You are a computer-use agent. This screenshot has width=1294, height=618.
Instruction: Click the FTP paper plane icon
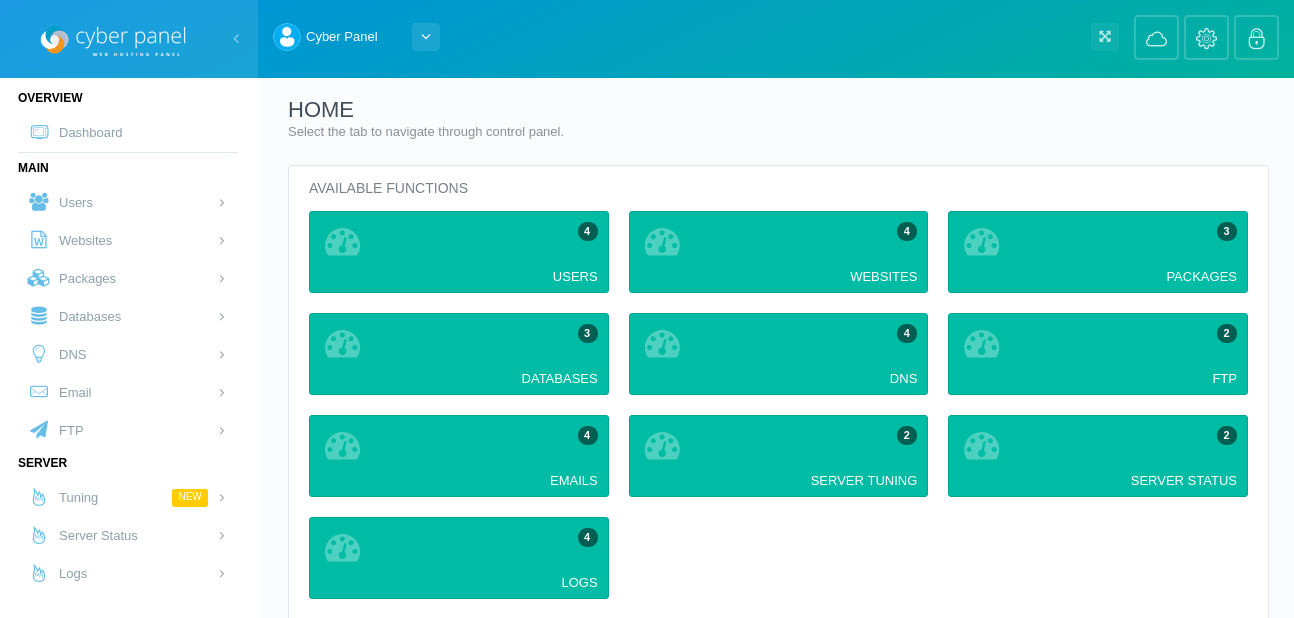39,430
